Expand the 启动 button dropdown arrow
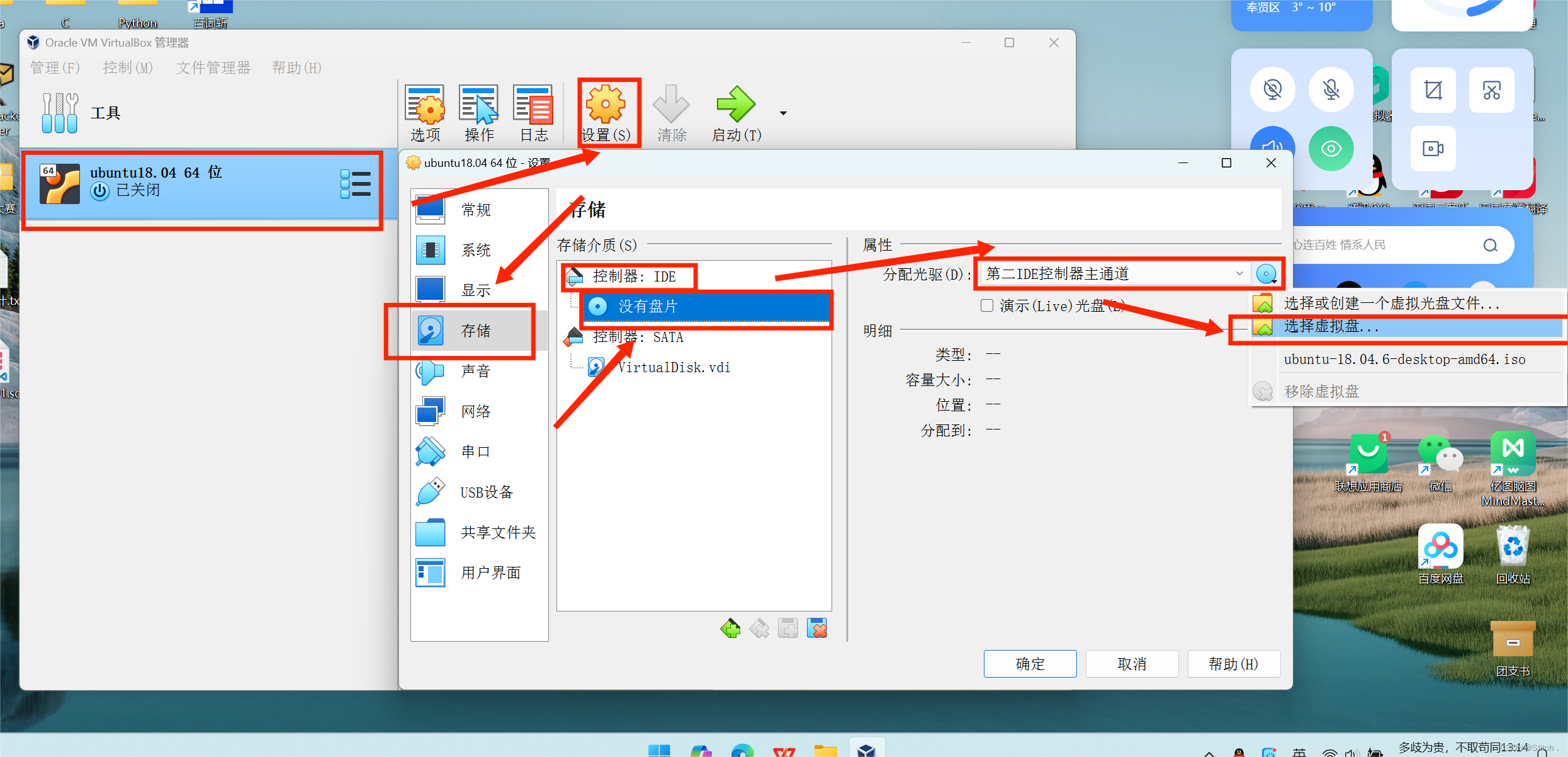Image resolution: width=1568 pixels, height=757 pixels. tap(783, 113)
